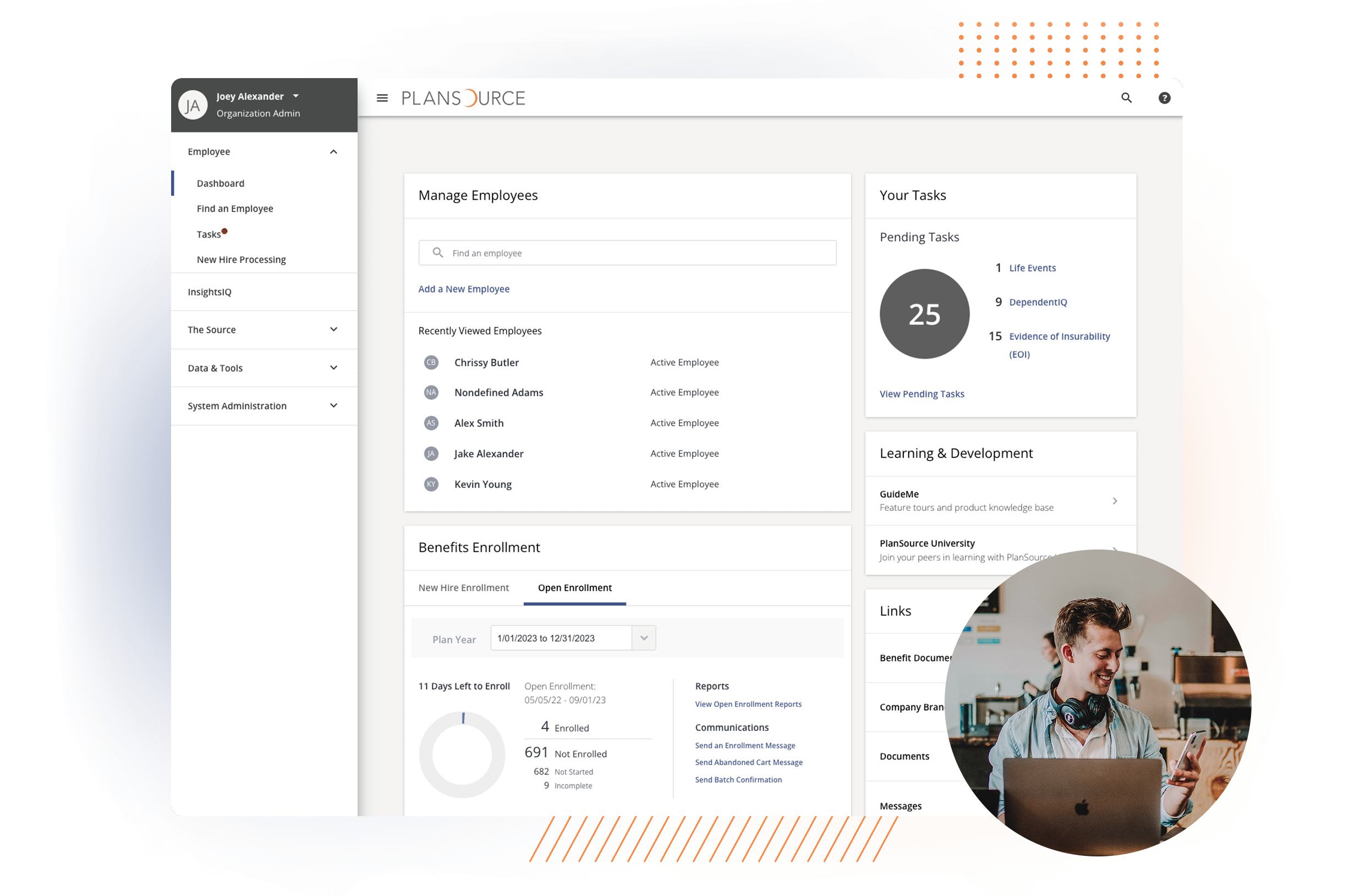Open InsightsIQ in sidebar
This screenshot has height=896, width=1355.
point(210,292)
